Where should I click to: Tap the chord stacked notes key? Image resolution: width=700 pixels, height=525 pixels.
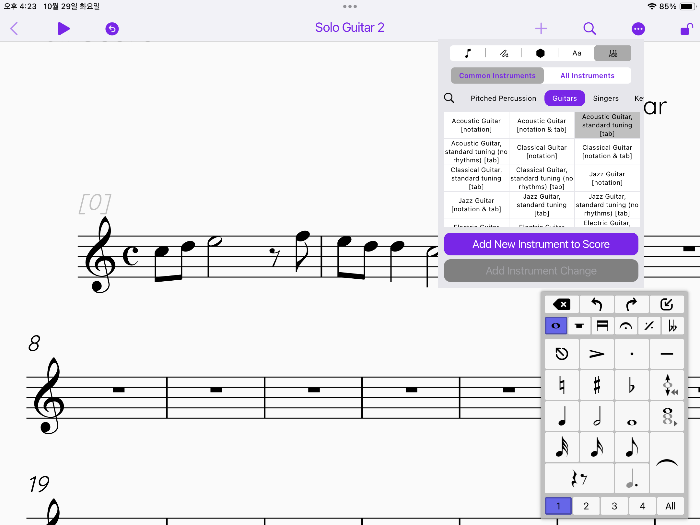(667, 416)
